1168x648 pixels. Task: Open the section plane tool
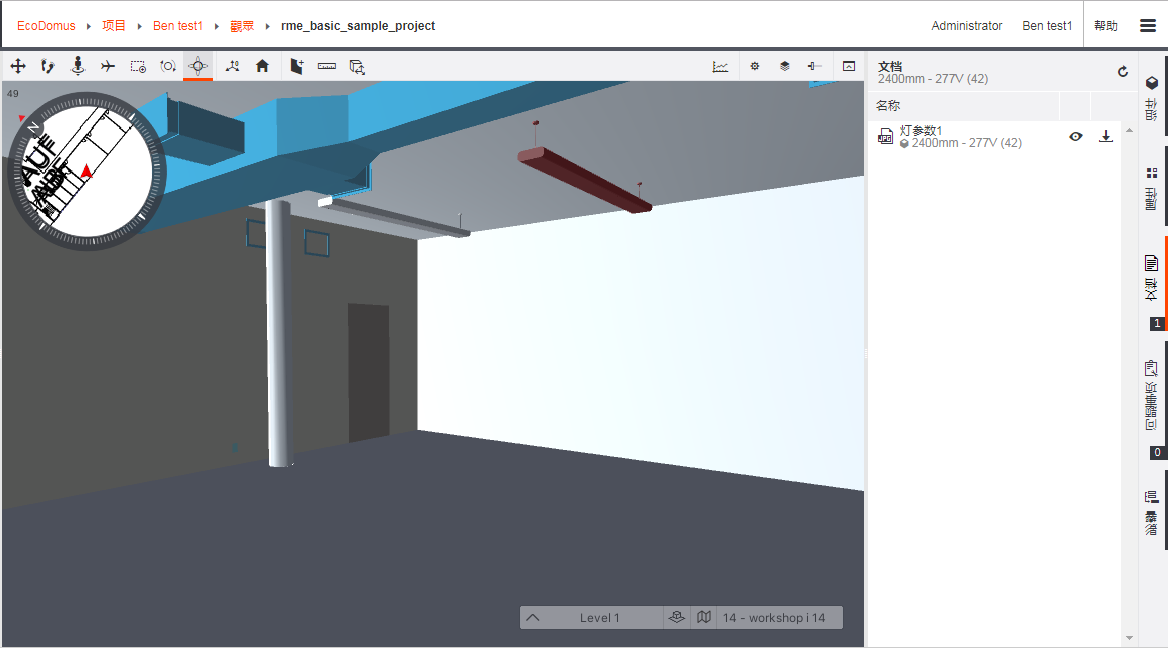(x=297, y=66)
